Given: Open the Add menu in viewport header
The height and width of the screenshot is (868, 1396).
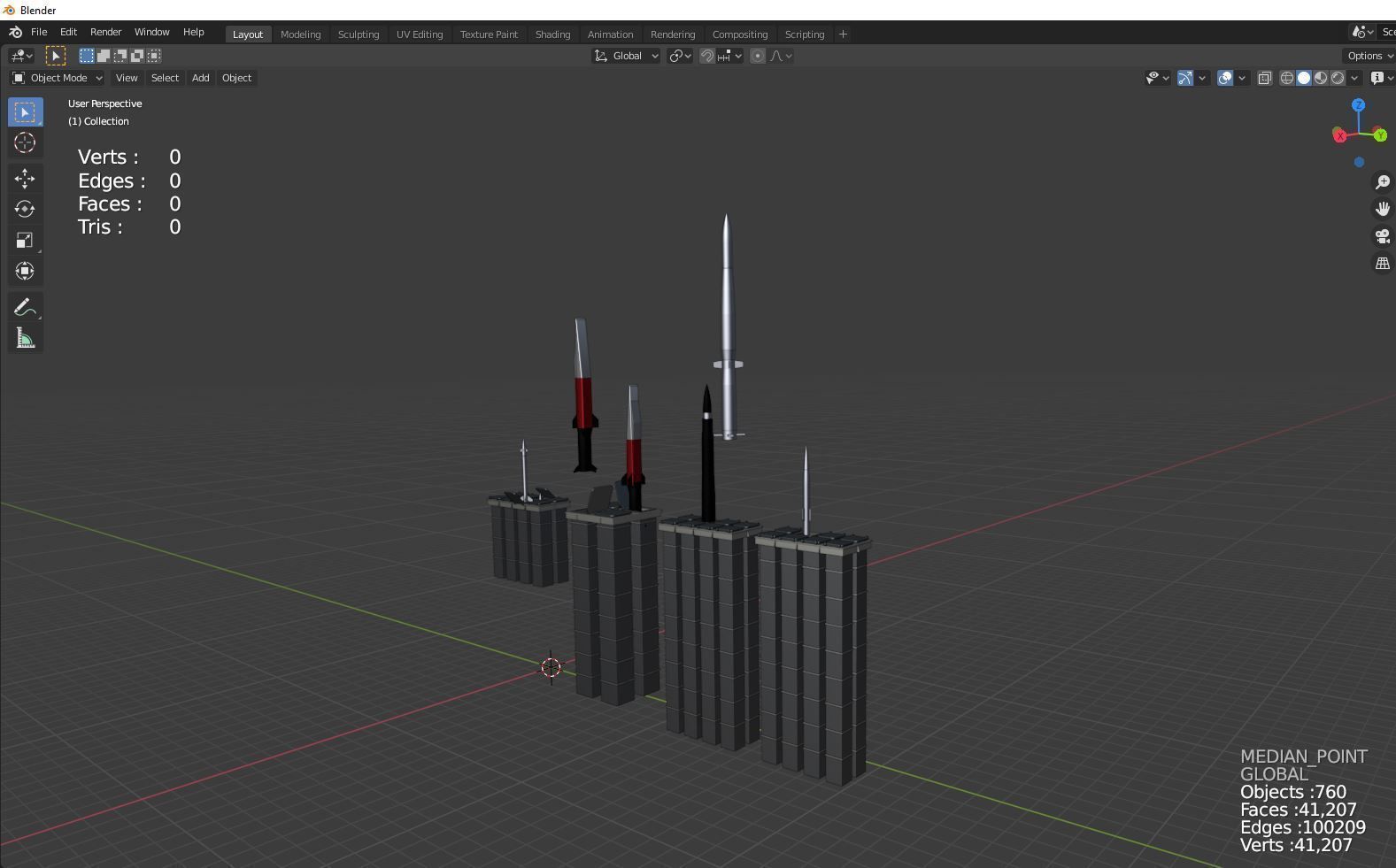Looking at the screenshot, I should coord(201,78).
